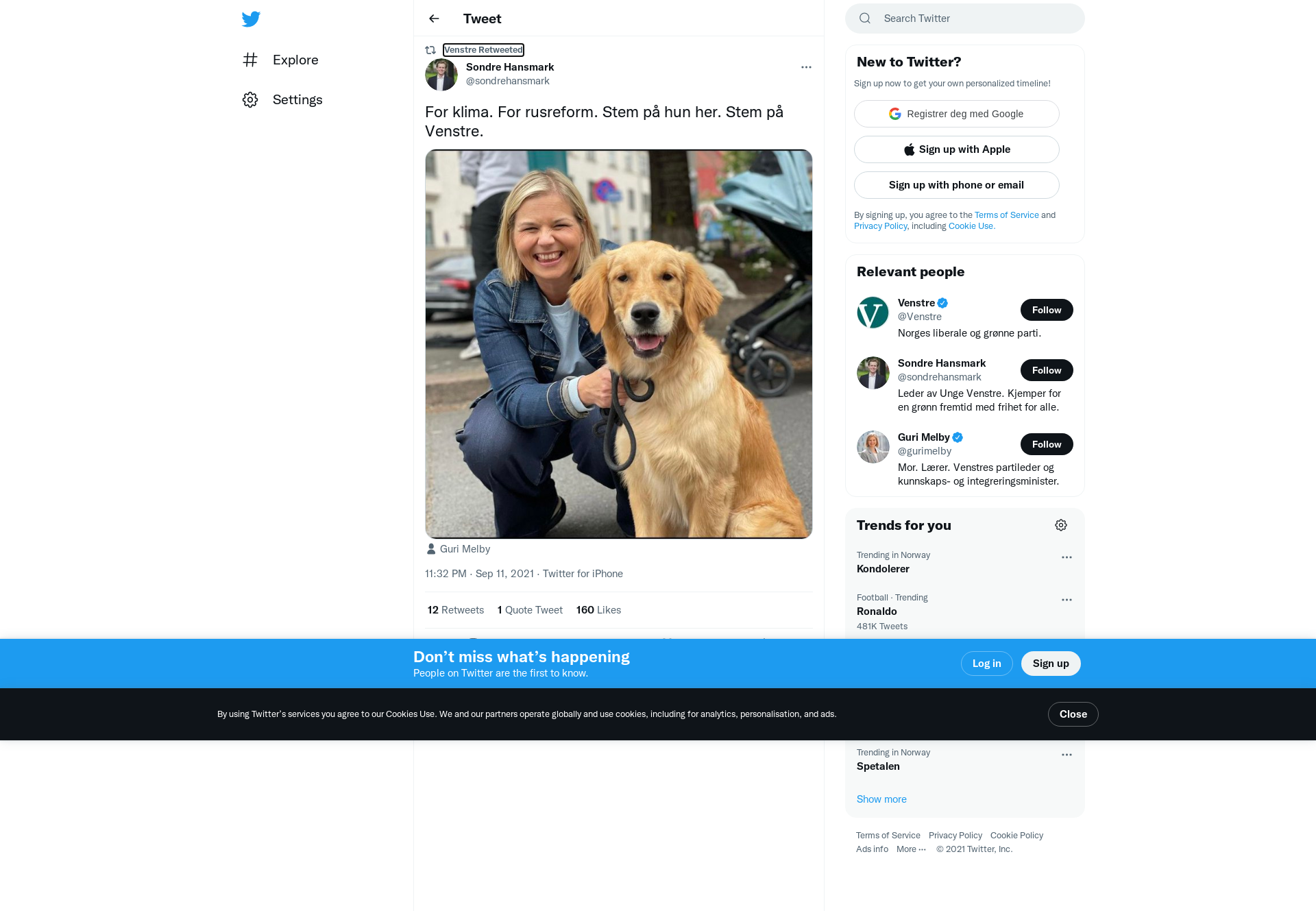Click the tweet timestamp 11:32 PM Sep 11, 2021

click(x=479, y=574)
